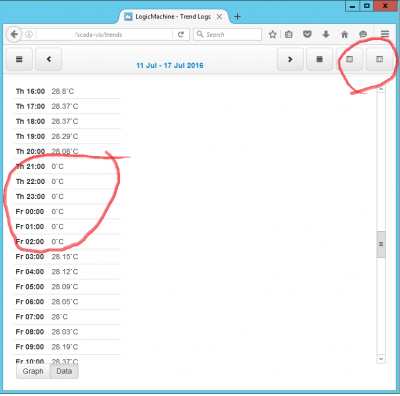
Task: Show site information icon in address bar
Action: pos(29,34)
